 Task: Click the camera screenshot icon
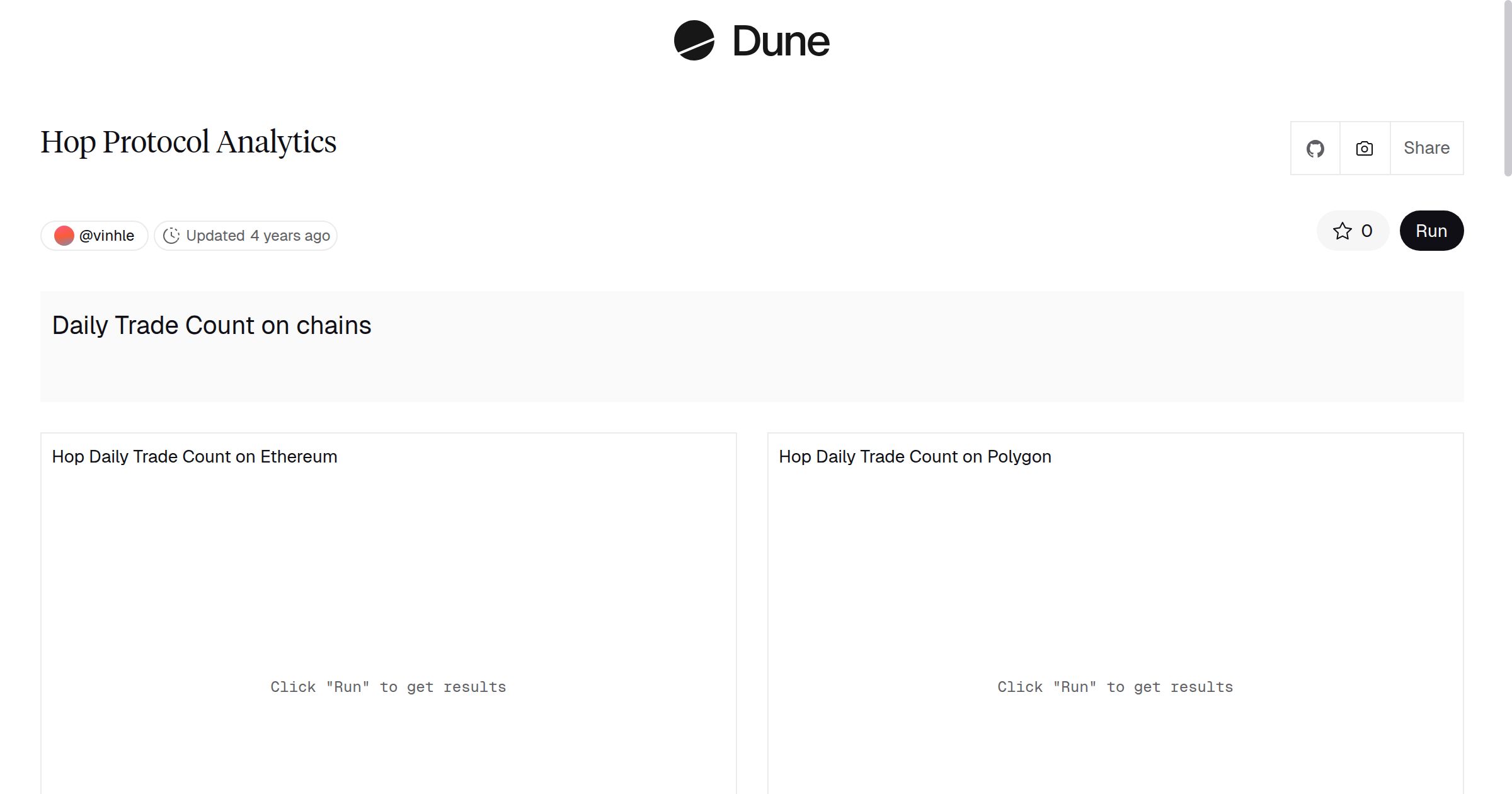[1365, 149]
